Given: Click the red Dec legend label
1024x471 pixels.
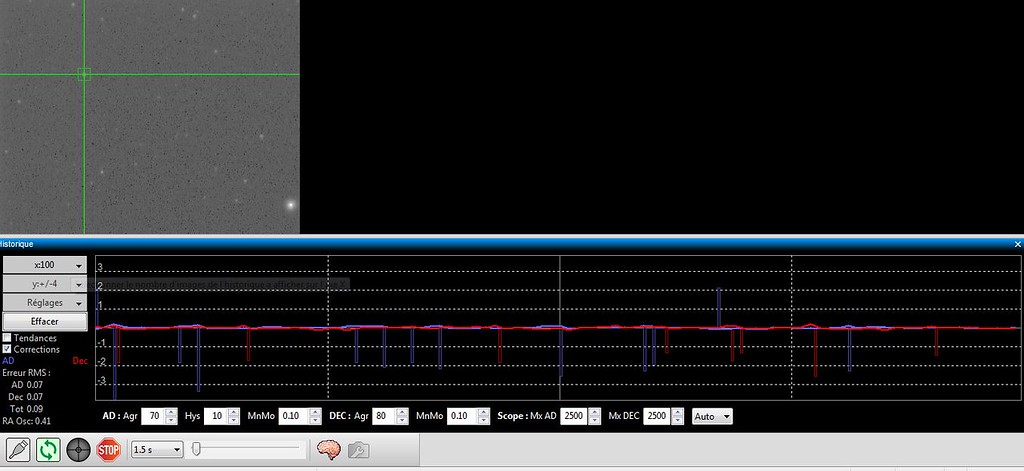Looking at the screenshot, I should (x=80, y=361).
